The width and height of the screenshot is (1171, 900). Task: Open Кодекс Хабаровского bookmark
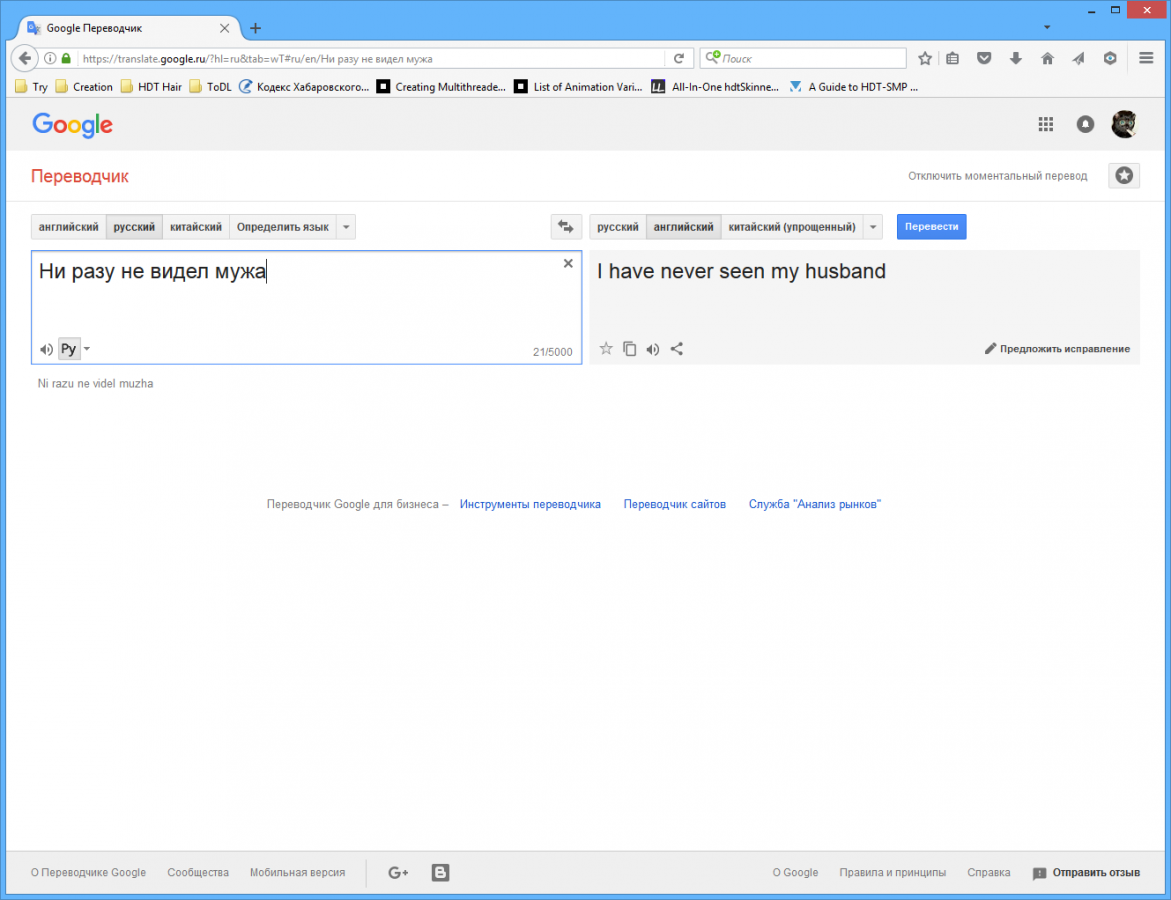pos(304,87)
